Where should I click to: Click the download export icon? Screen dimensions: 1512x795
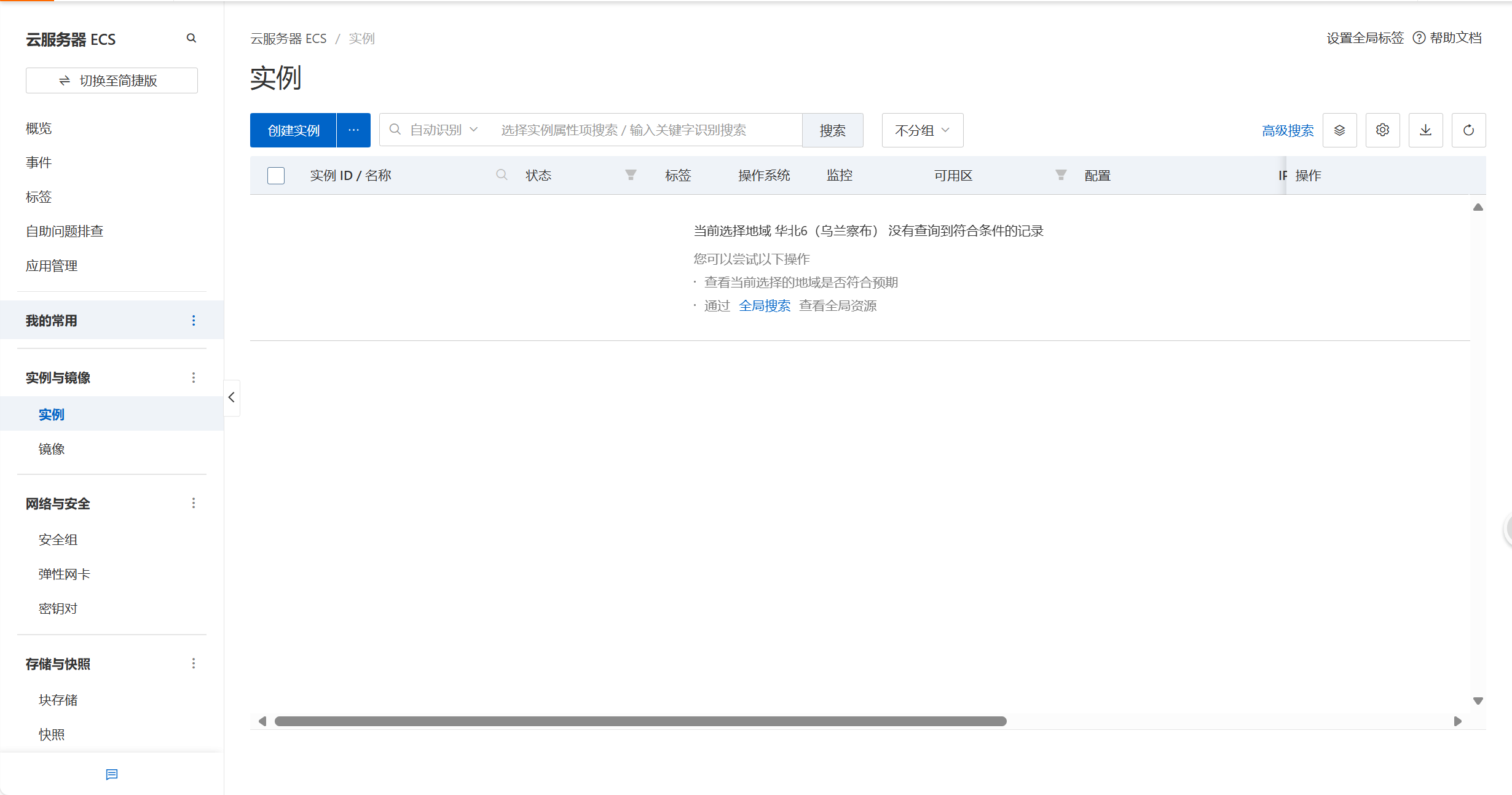pyautogui.click(x=1425, y=130)
